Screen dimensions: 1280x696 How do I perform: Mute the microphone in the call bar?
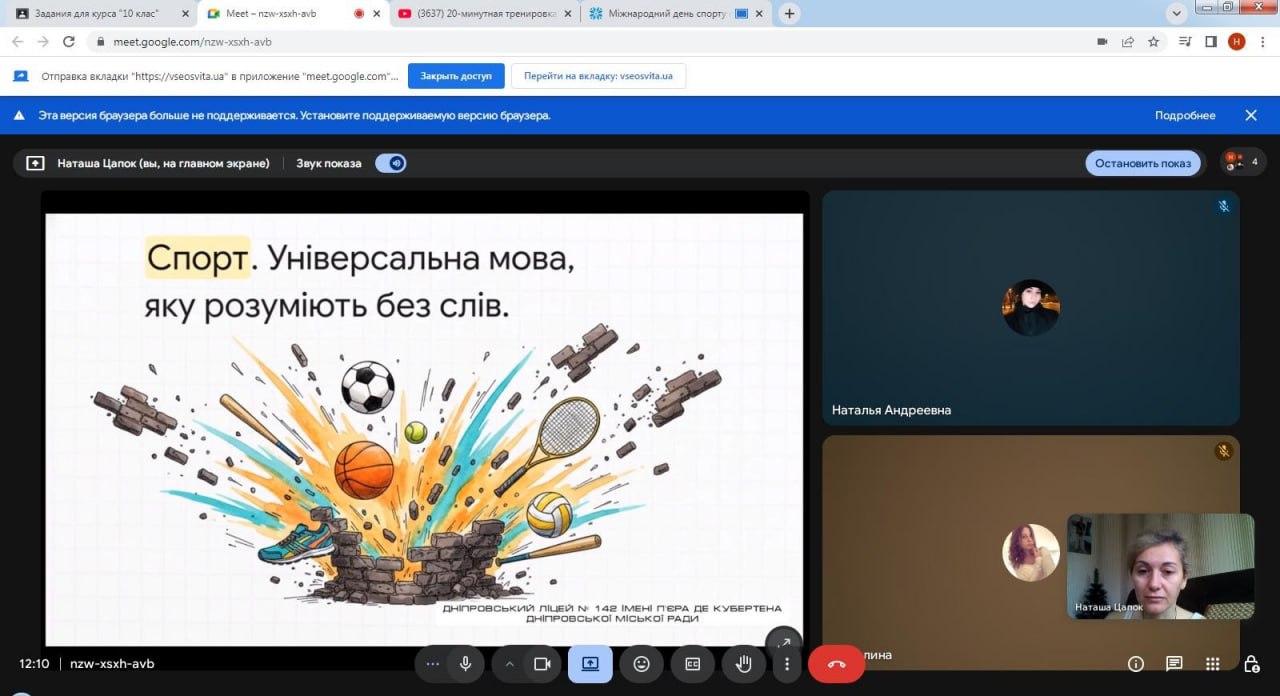[465, 664]
